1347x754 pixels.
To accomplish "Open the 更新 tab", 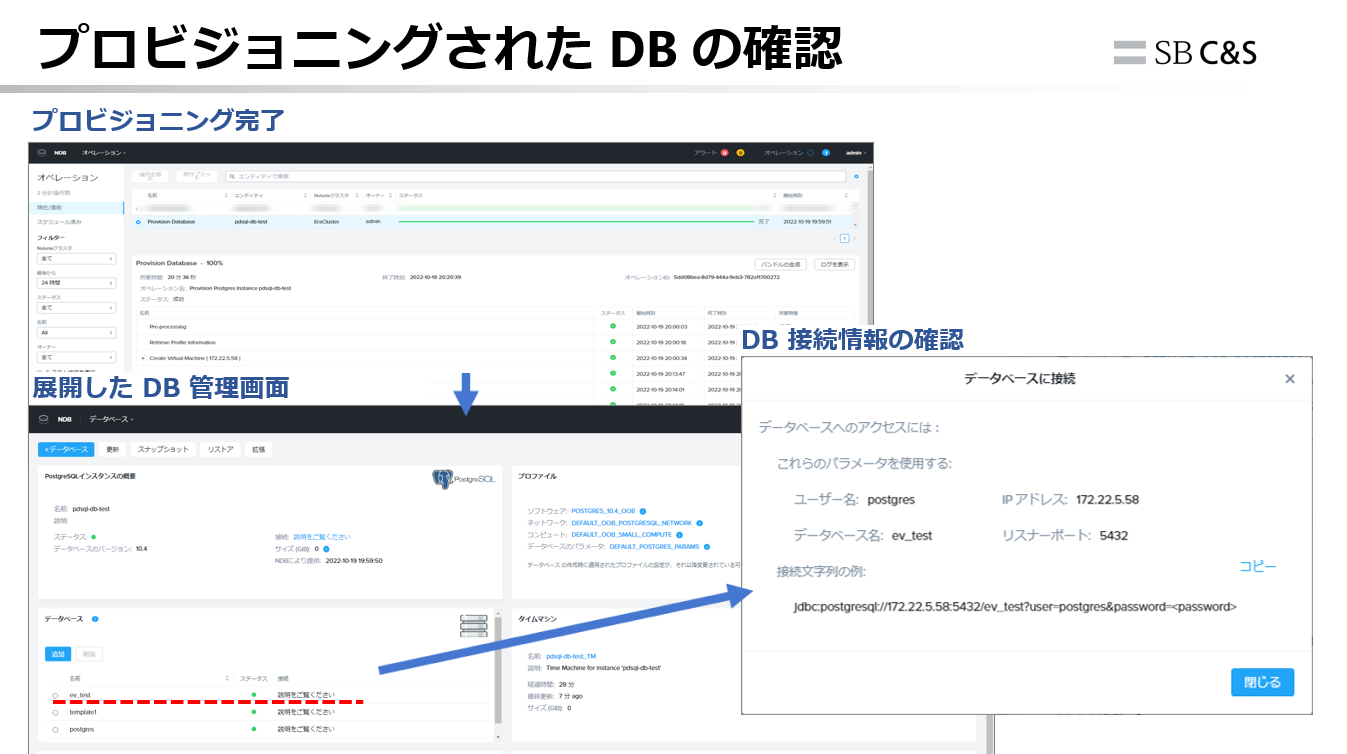I will [x=113, y=449].
